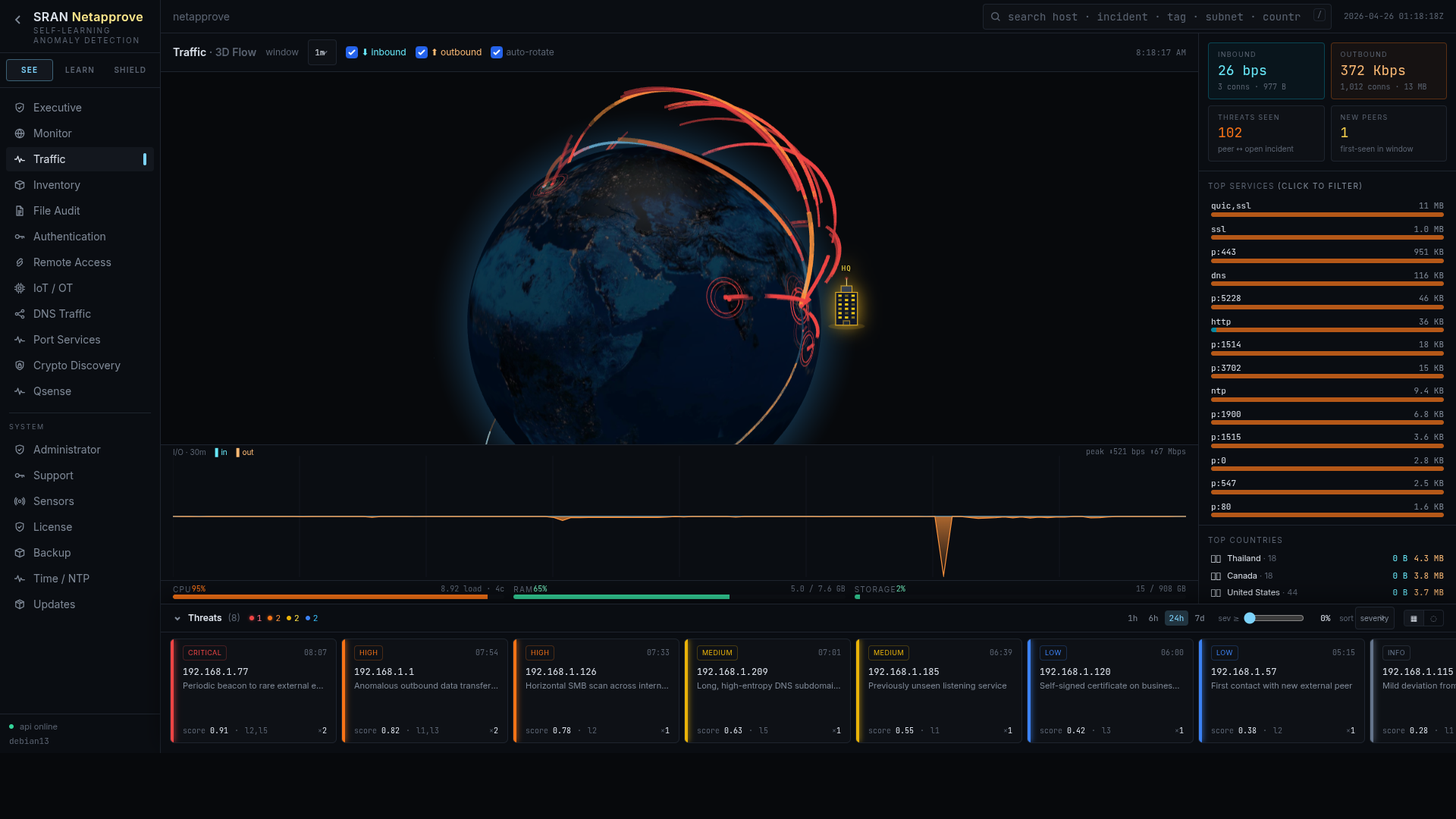Select the Monitor sidebar icon

pyautogui.click(x=20, y=133)
